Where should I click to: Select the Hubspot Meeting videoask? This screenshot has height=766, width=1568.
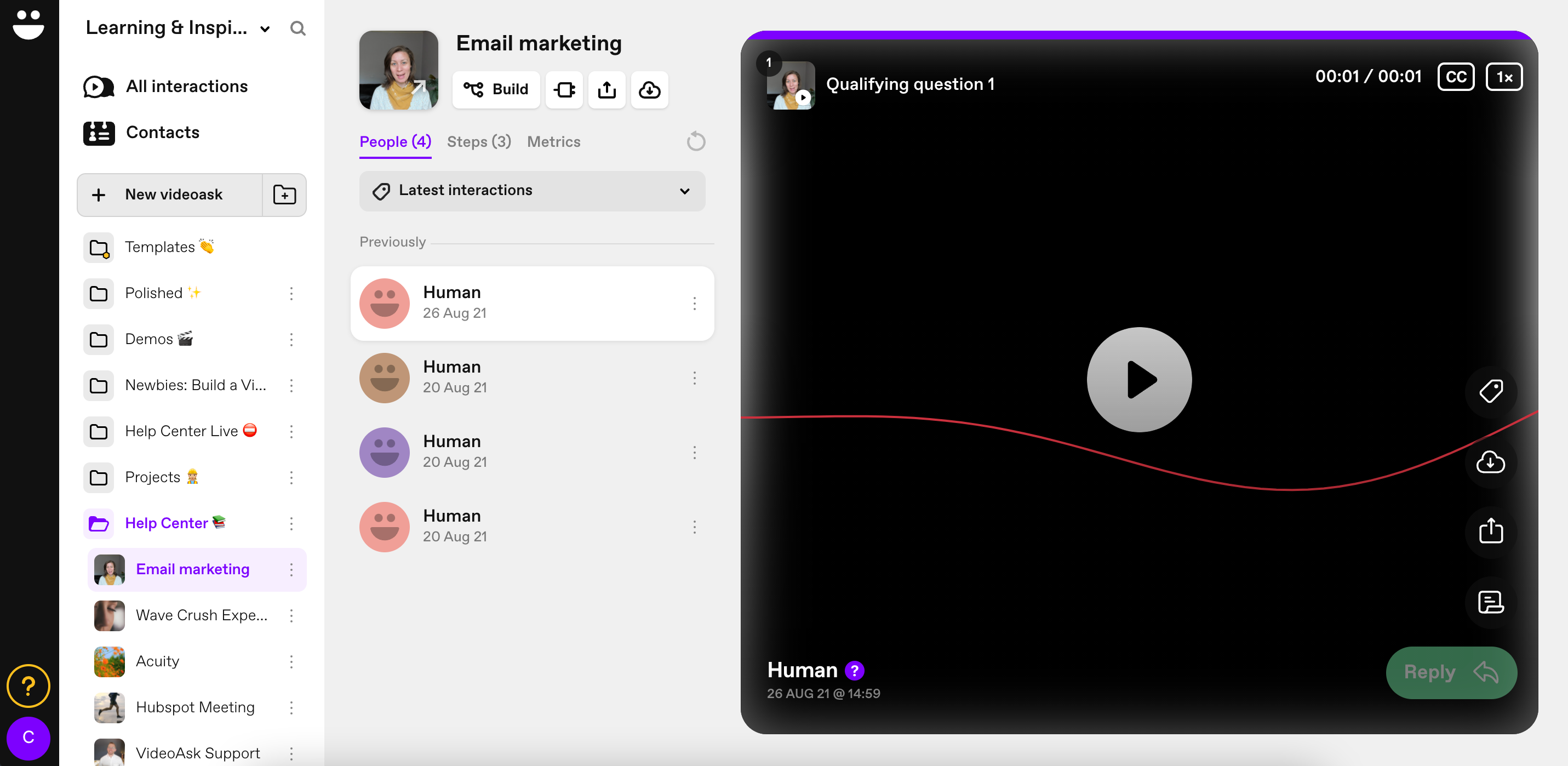point(175,707)
